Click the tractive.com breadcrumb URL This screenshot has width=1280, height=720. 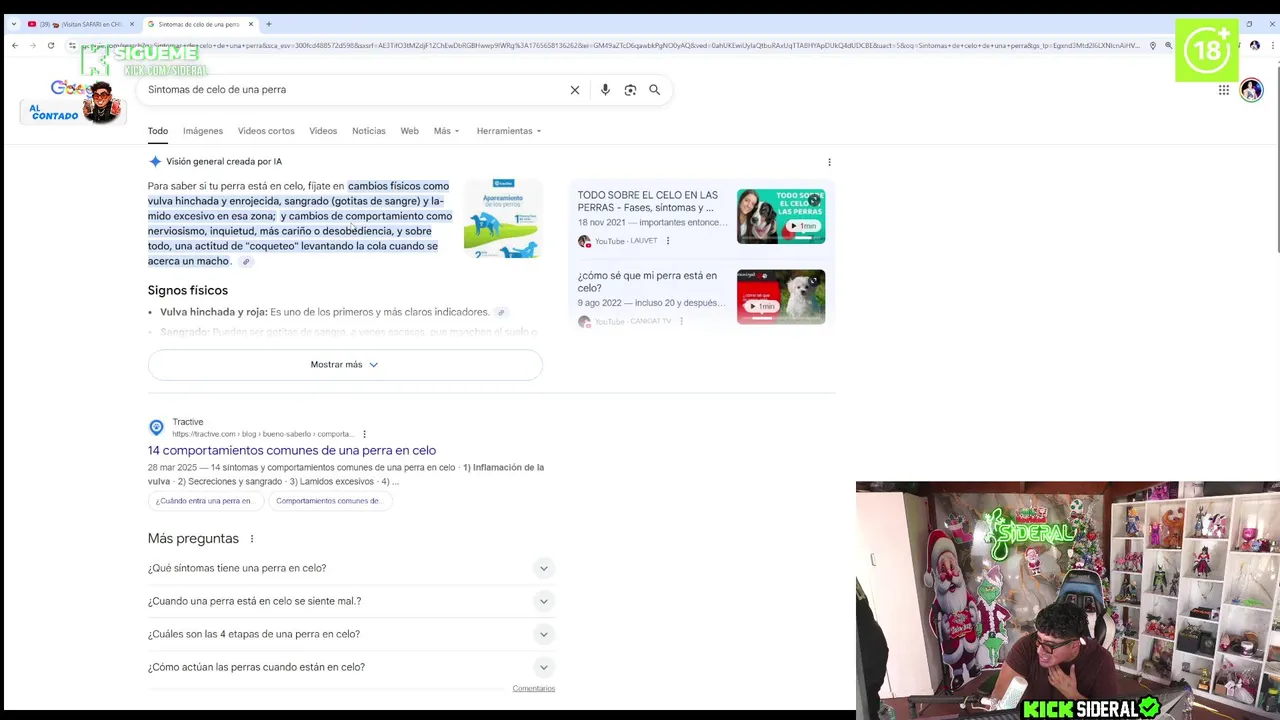pos(262,434)
